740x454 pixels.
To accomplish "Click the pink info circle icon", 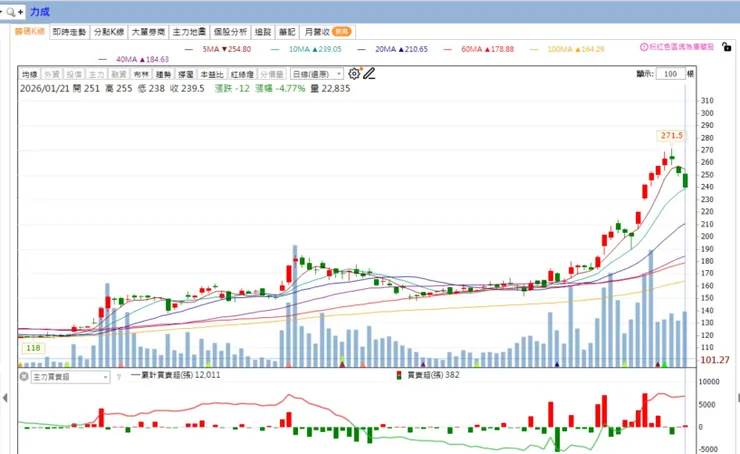I will (644, 47).
